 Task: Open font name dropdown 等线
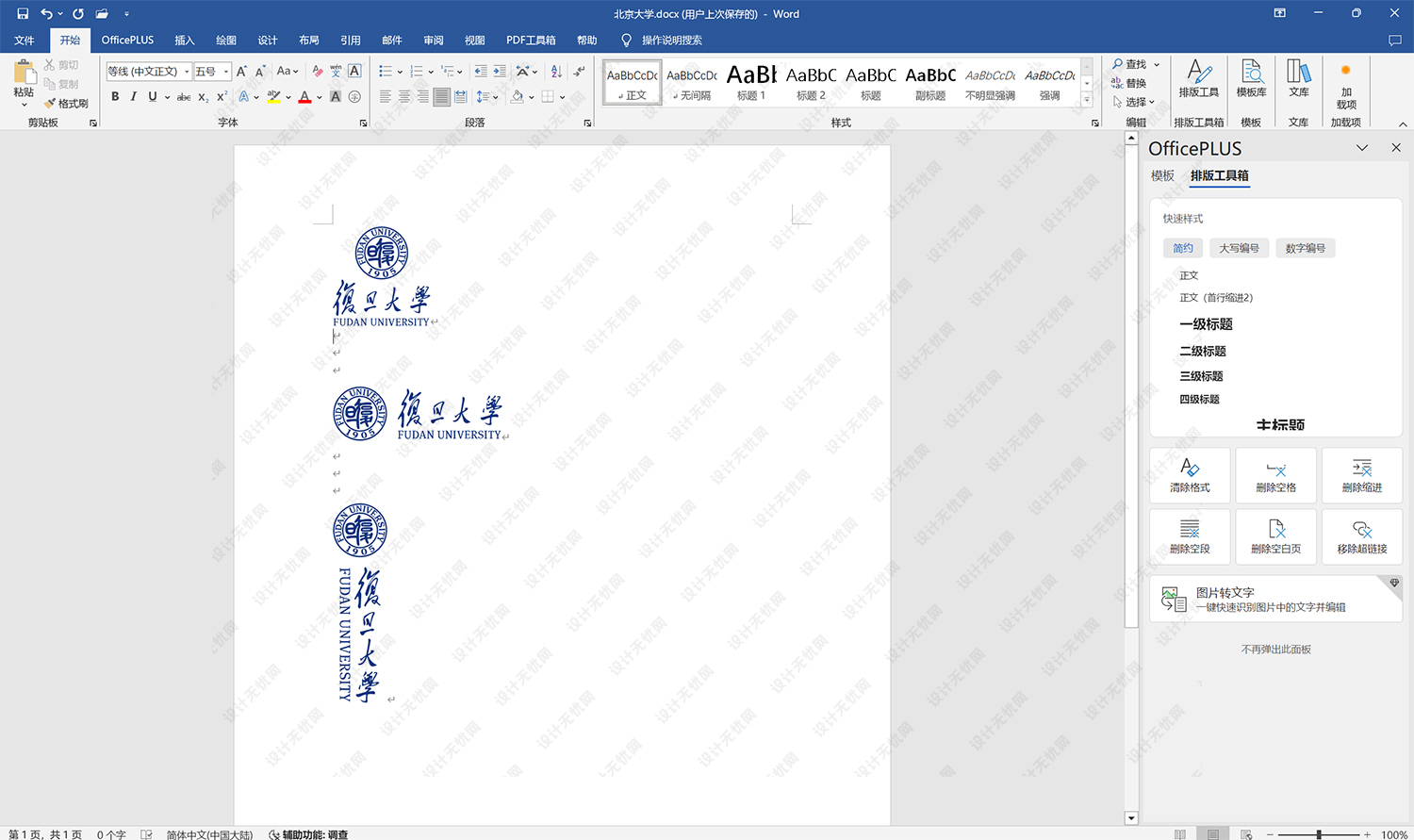tap(187, 72)
